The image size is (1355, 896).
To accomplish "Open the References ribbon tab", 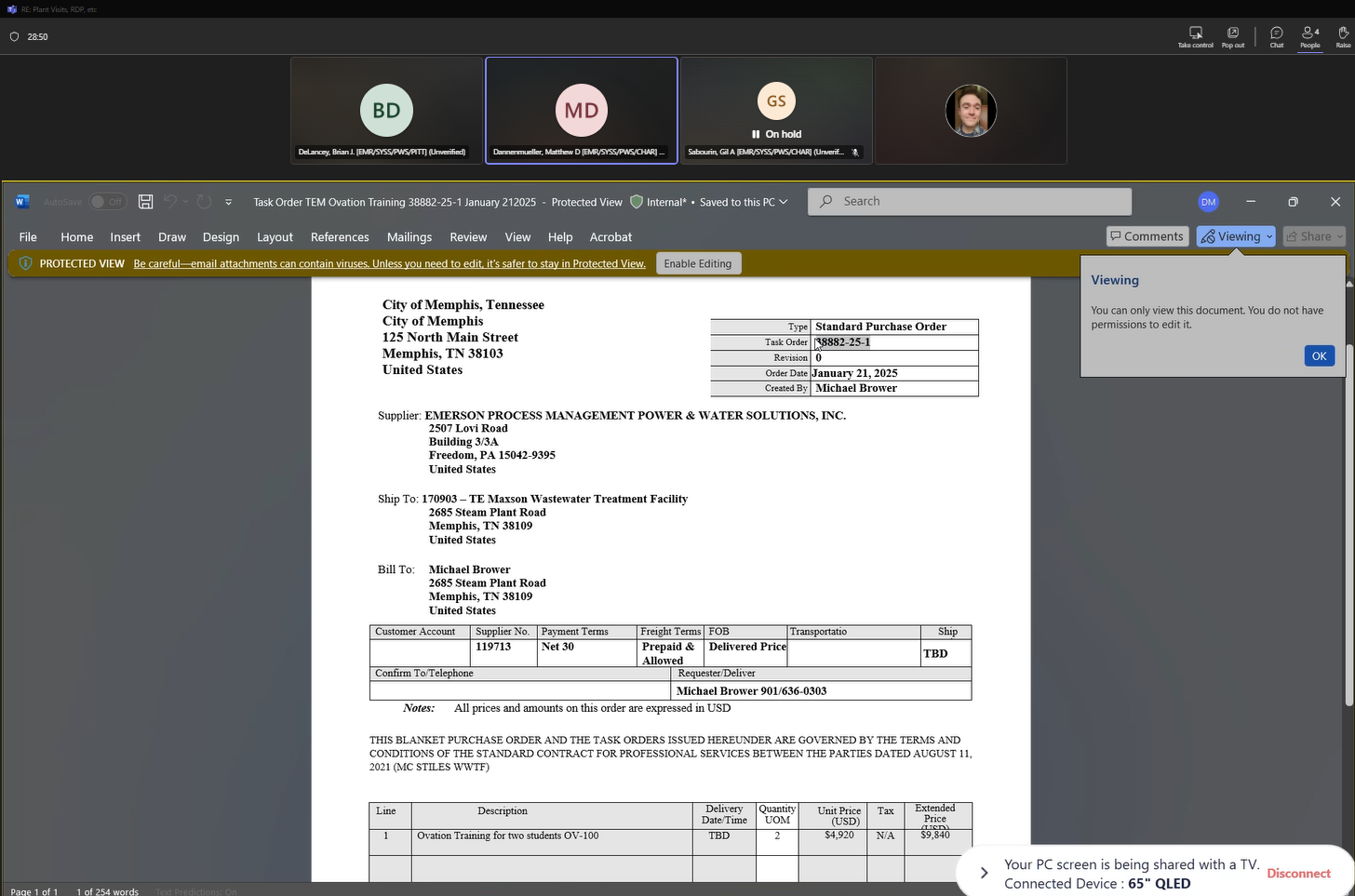I will [340, 237].
